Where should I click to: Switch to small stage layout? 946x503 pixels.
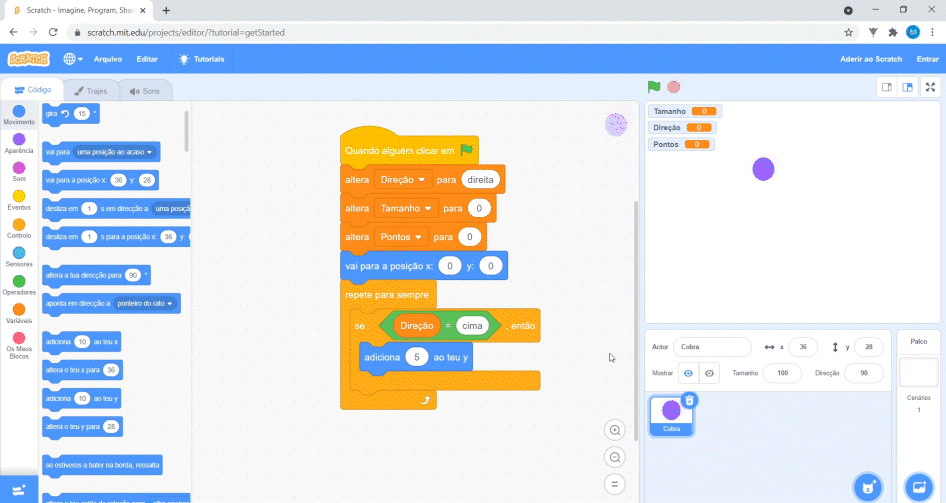[x=886, y=87]
